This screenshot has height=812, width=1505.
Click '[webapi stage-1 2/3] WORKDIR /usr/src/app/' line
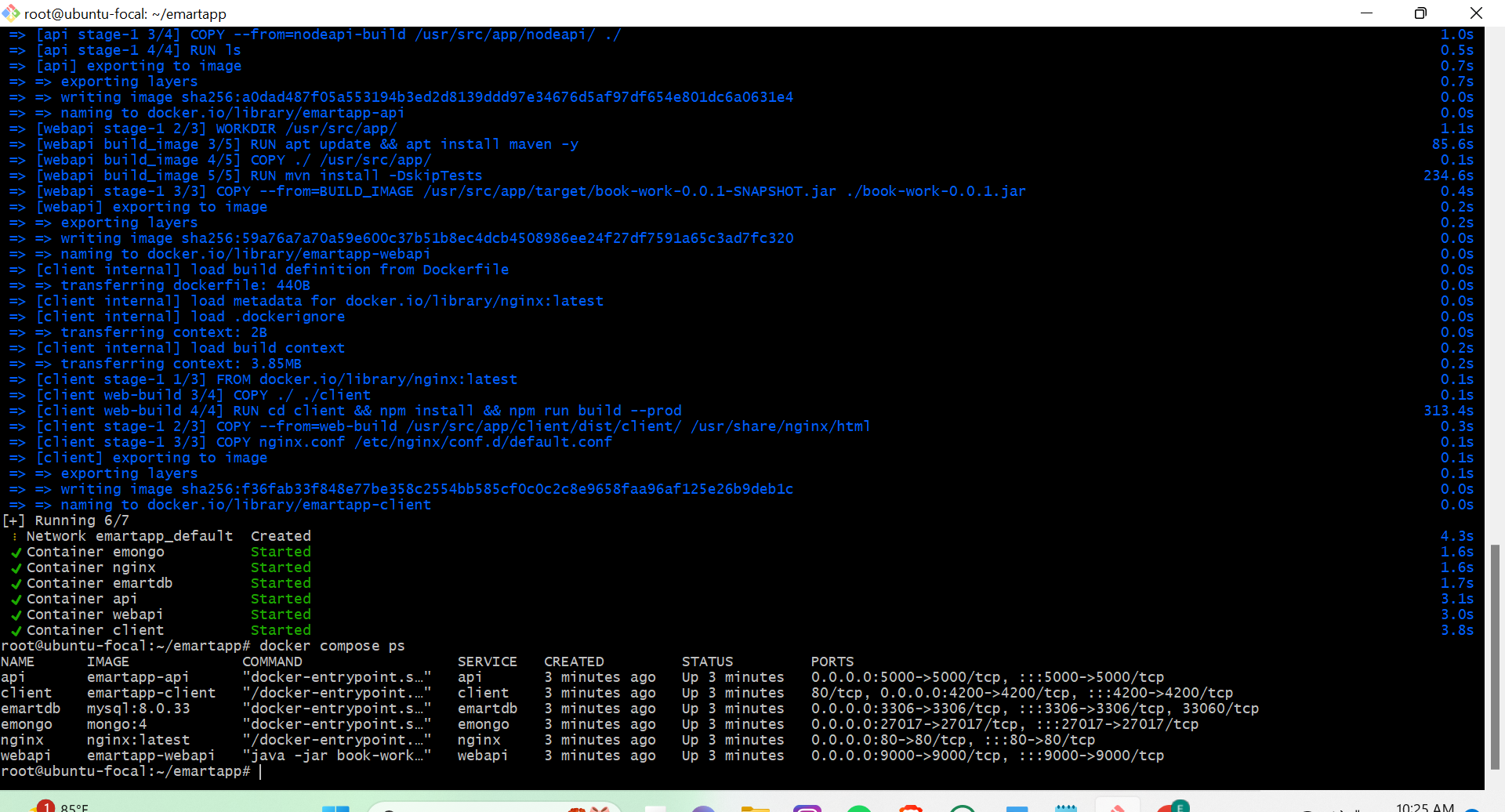click(x=217, y=129)
